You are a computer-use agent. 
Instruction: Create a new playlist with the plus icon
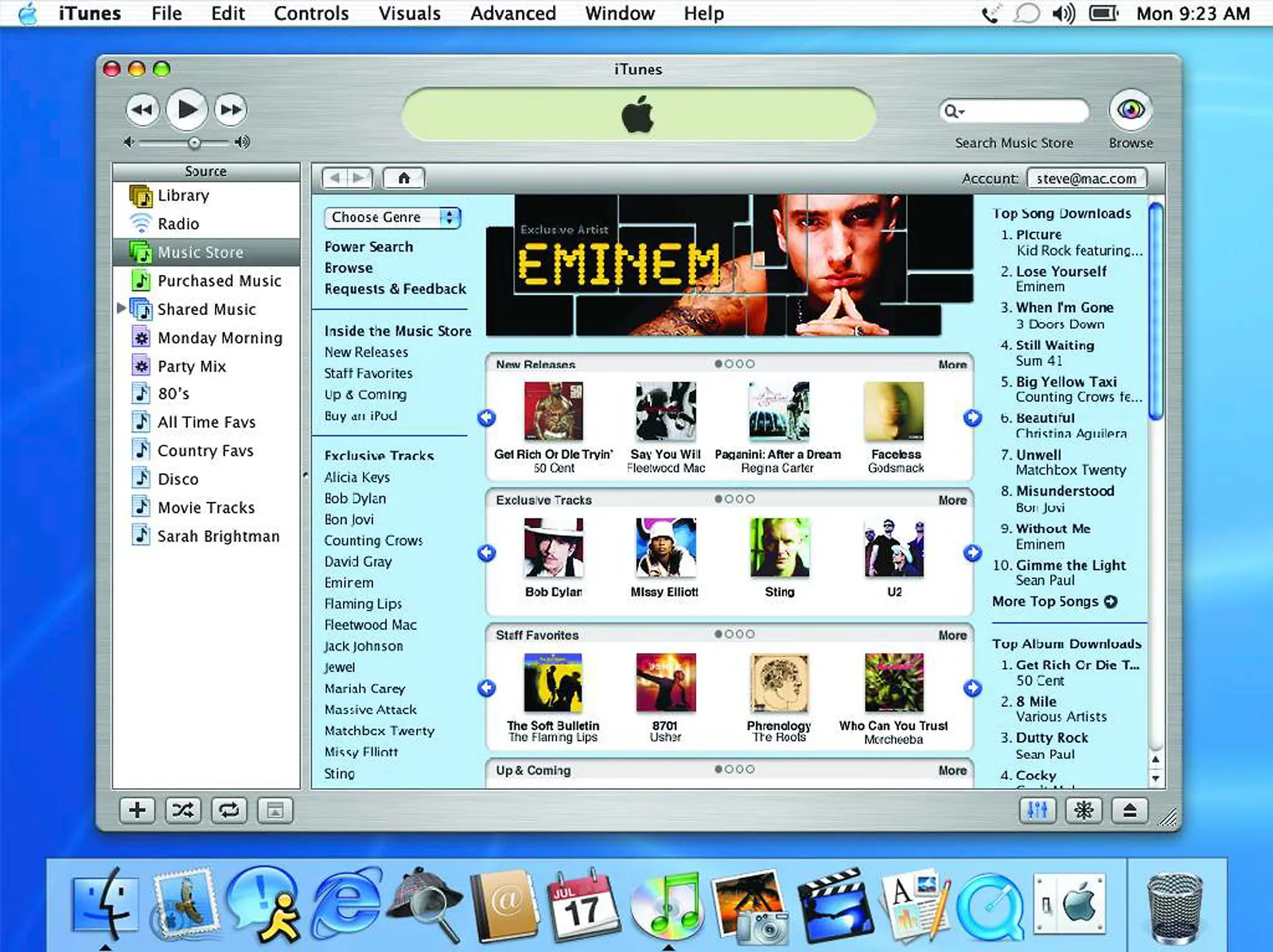click(x=137, y=810)
